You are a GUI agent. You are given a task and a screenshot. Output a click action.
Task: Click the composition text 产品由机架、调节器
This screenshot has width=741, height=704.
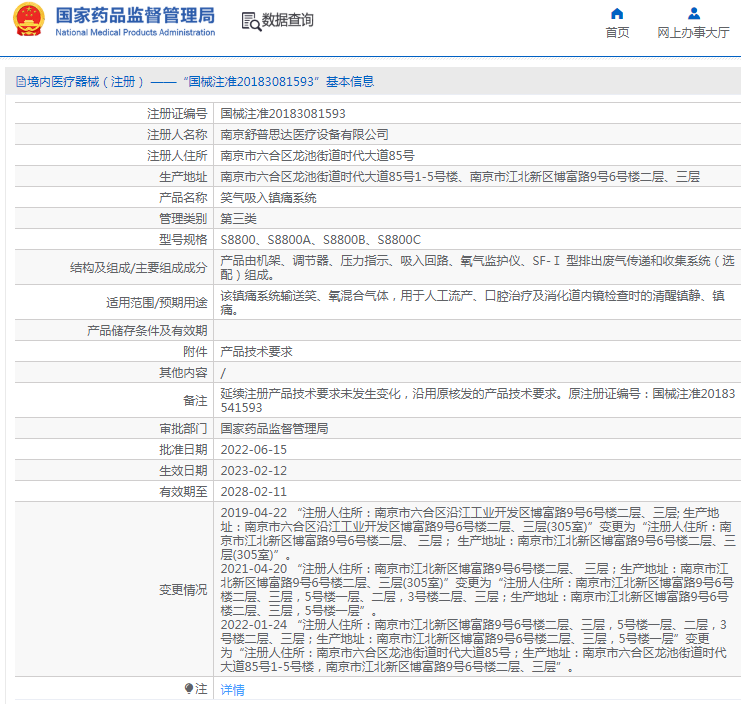pos(478,268)
